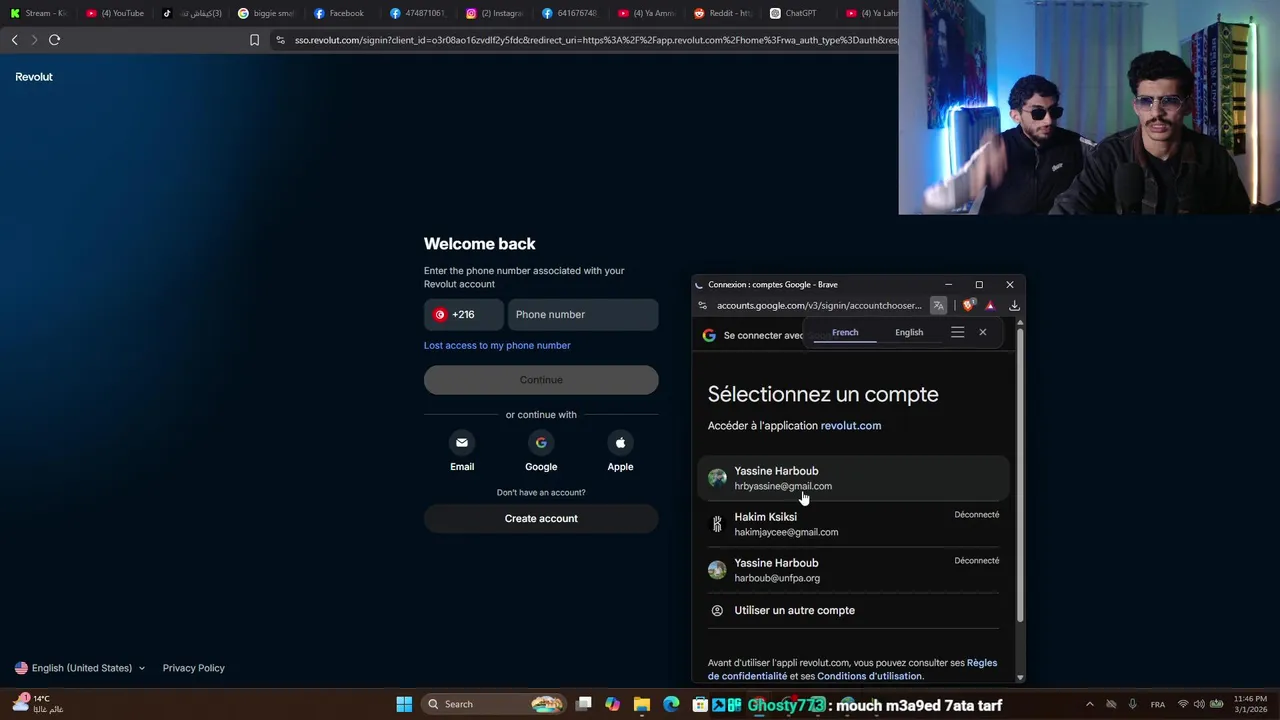
Task: Click the popup vertical scrollbar
Action: click(1020, 475)
